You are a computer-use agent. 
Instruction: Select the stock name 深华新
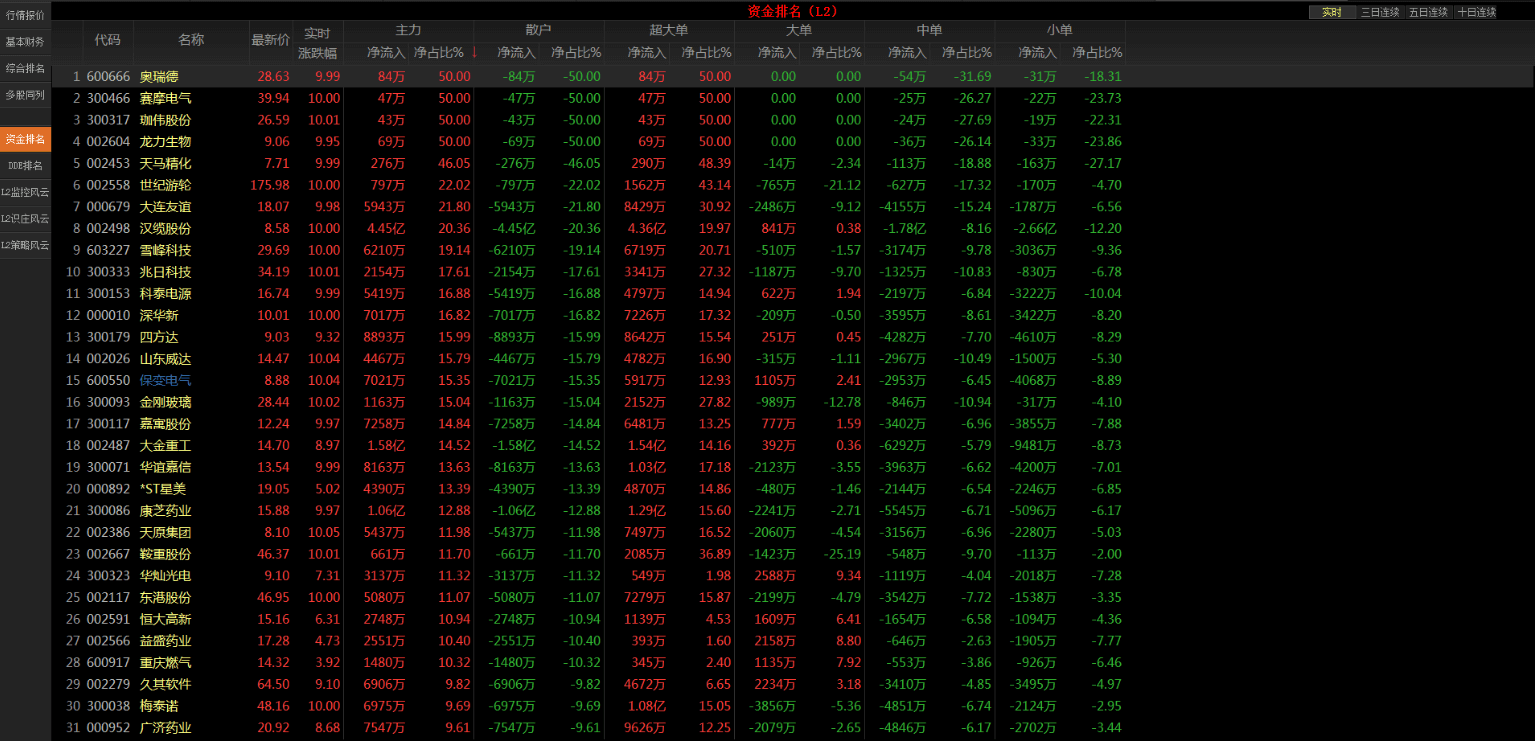[x=159, y=315]
